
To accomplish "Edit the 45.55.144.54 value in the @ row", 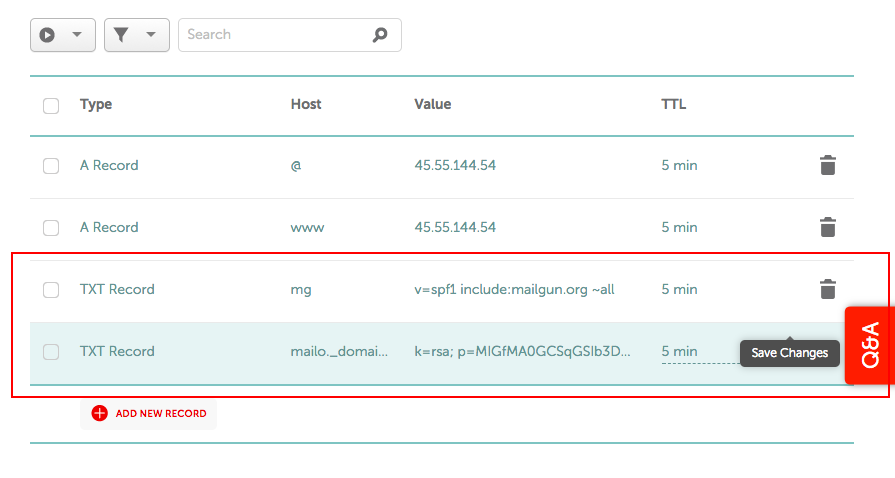I will click(455, 165).
